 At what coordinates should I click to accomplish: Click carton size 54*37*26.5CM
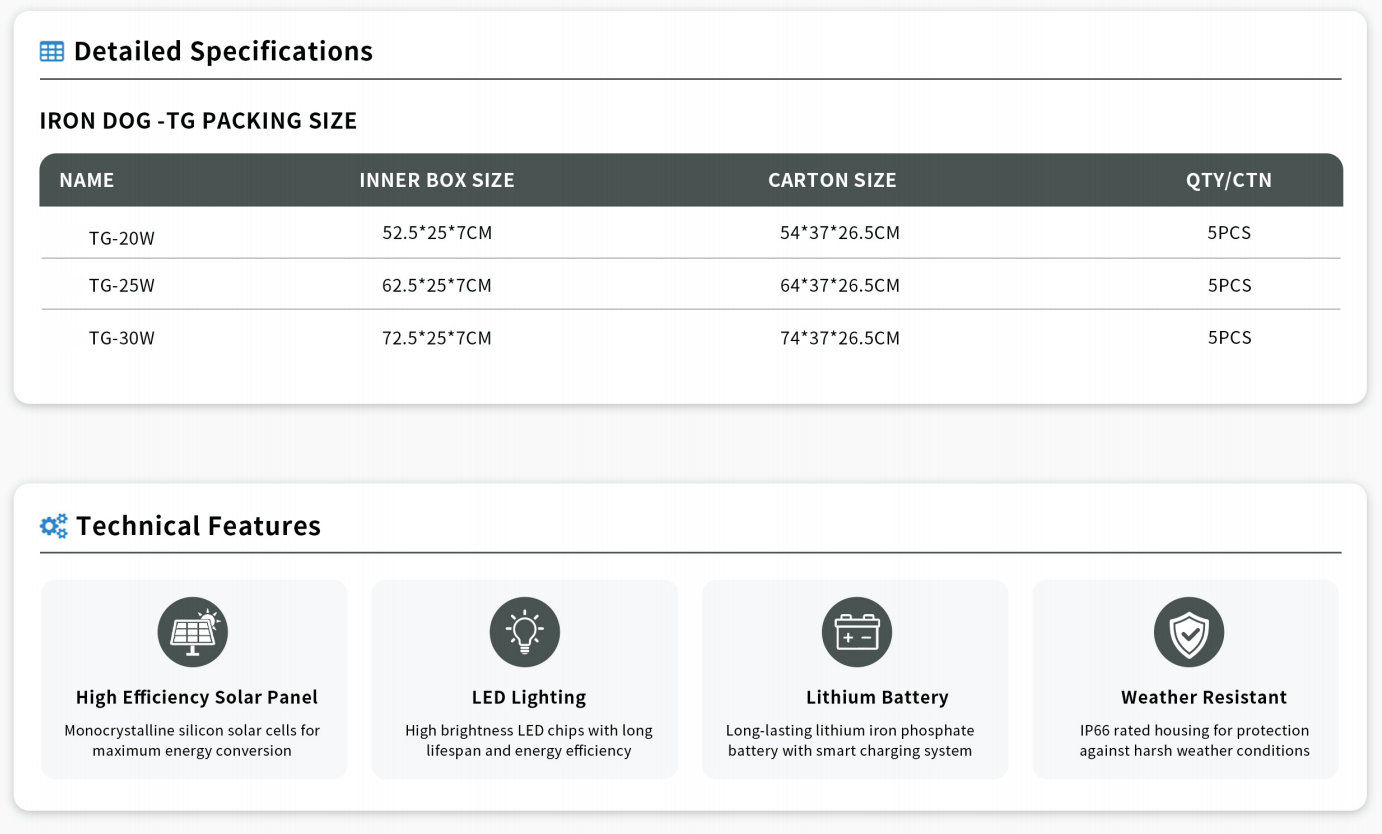(840, 233)
